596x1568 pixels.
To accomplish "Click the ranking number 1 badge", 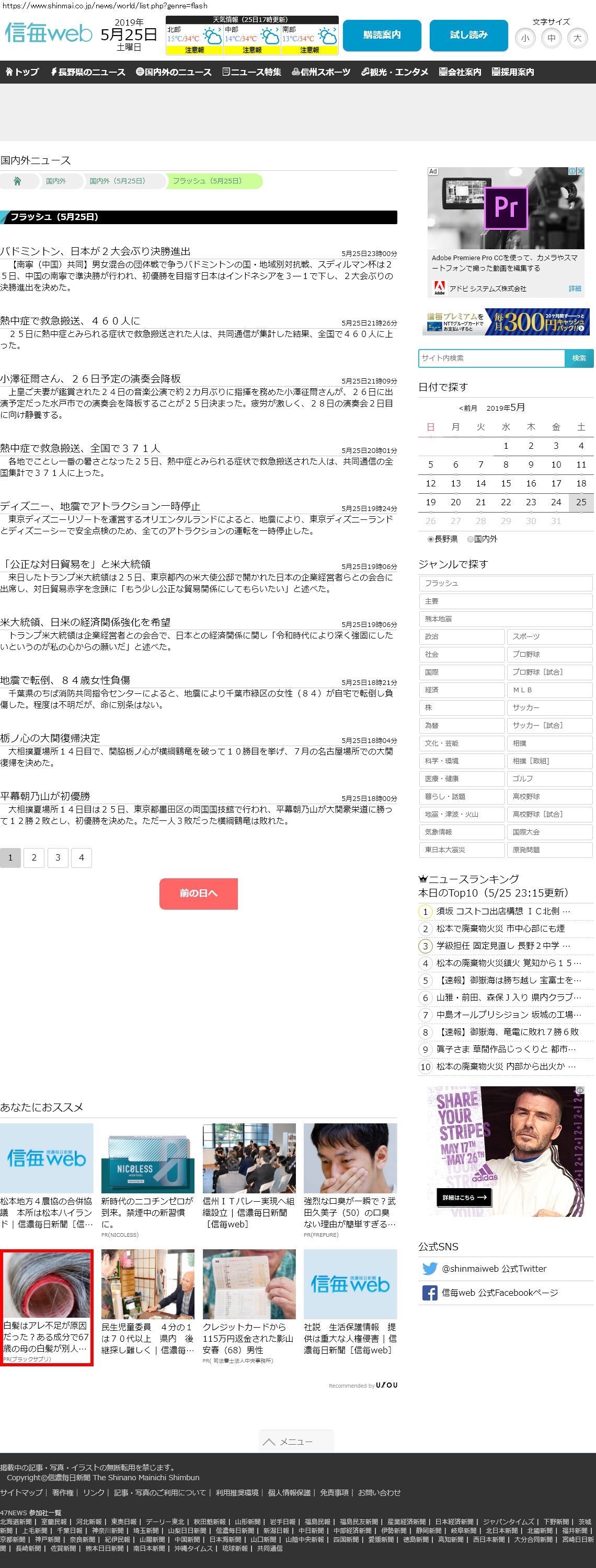I will pyautogui.click(x=426, y=912).
